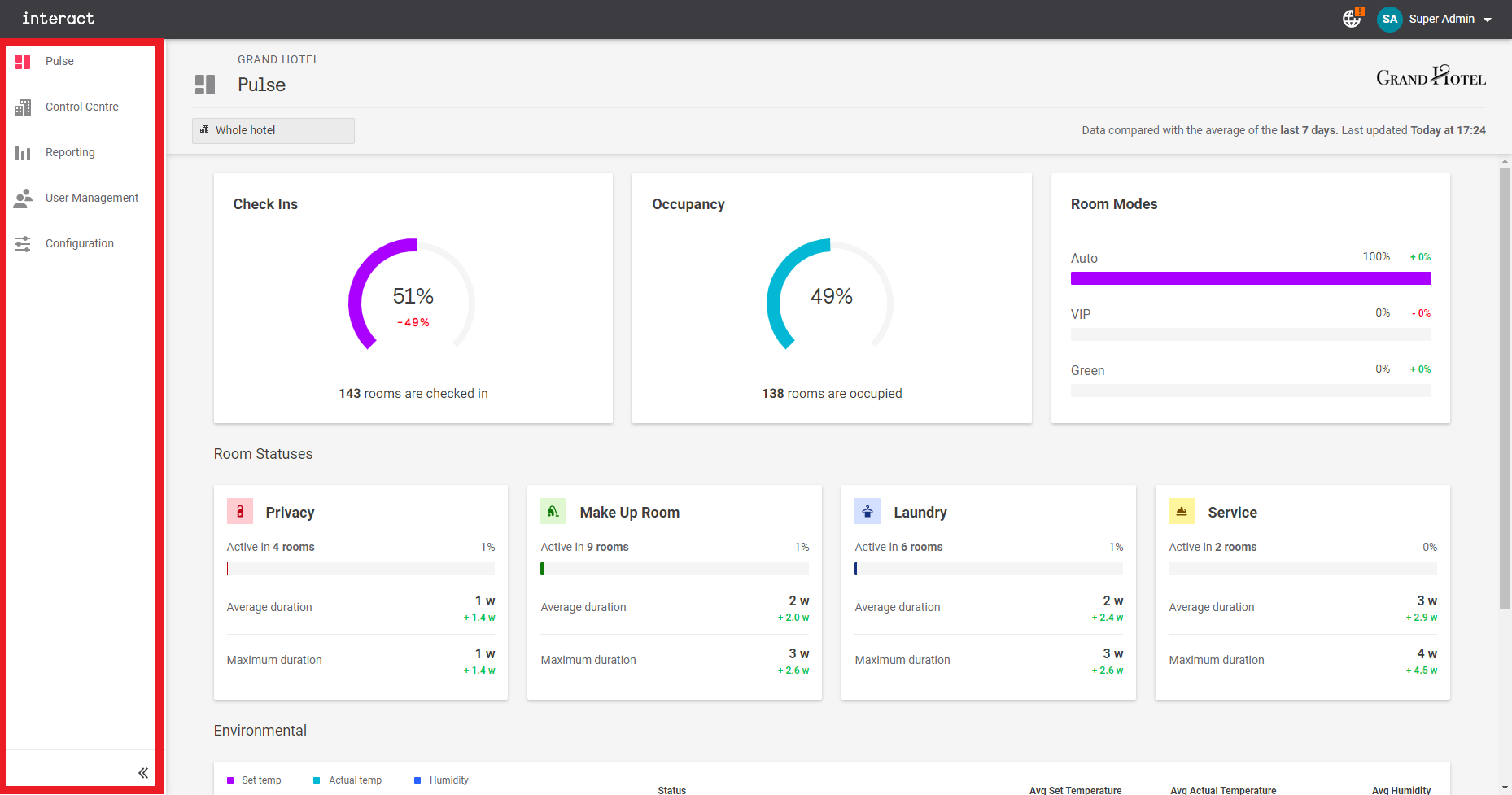Screen dimensions: 1512x795
Task: Click the Control Centre building icon
Action: [x=23, y=107]
